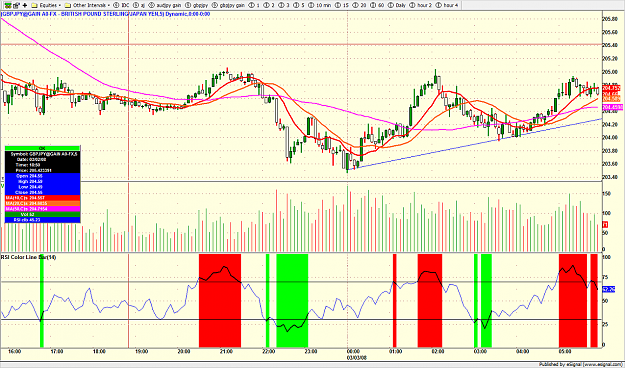Click the 25 RSI scale label
Viewport: 625px width, 368px height.
pos(605,325)
